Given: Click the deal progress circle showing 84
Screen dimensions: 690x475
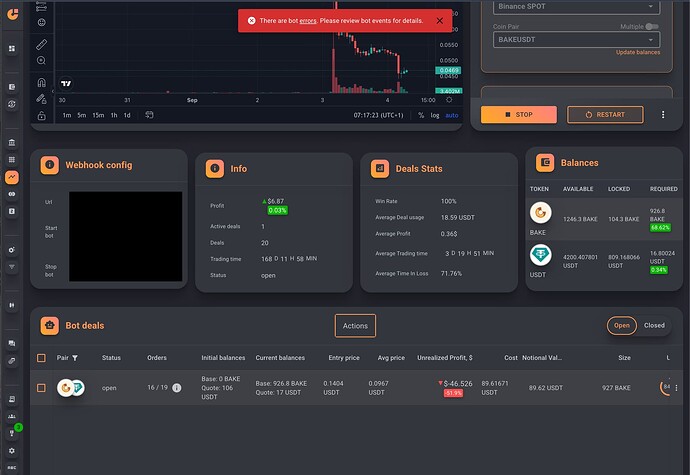Looking at the screenshot, I should (665, 387).
